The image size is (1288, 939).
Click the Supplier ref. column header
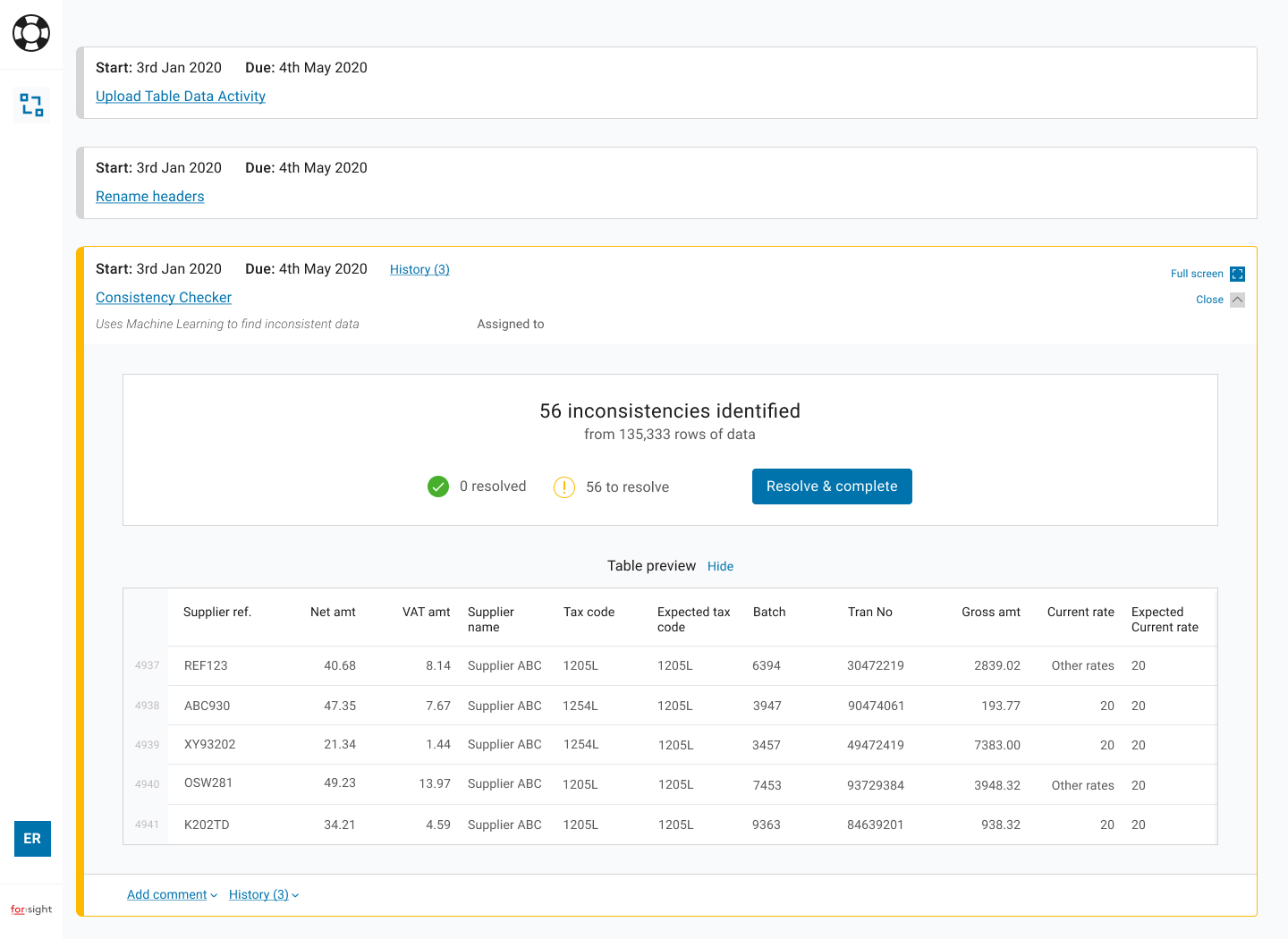[217, 613]
